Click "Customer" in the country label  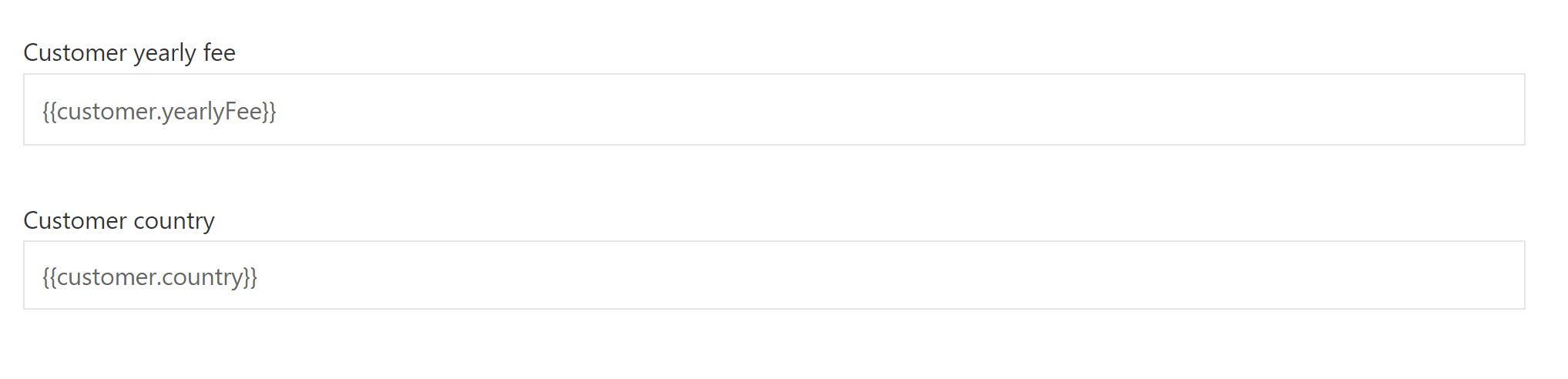75,220
